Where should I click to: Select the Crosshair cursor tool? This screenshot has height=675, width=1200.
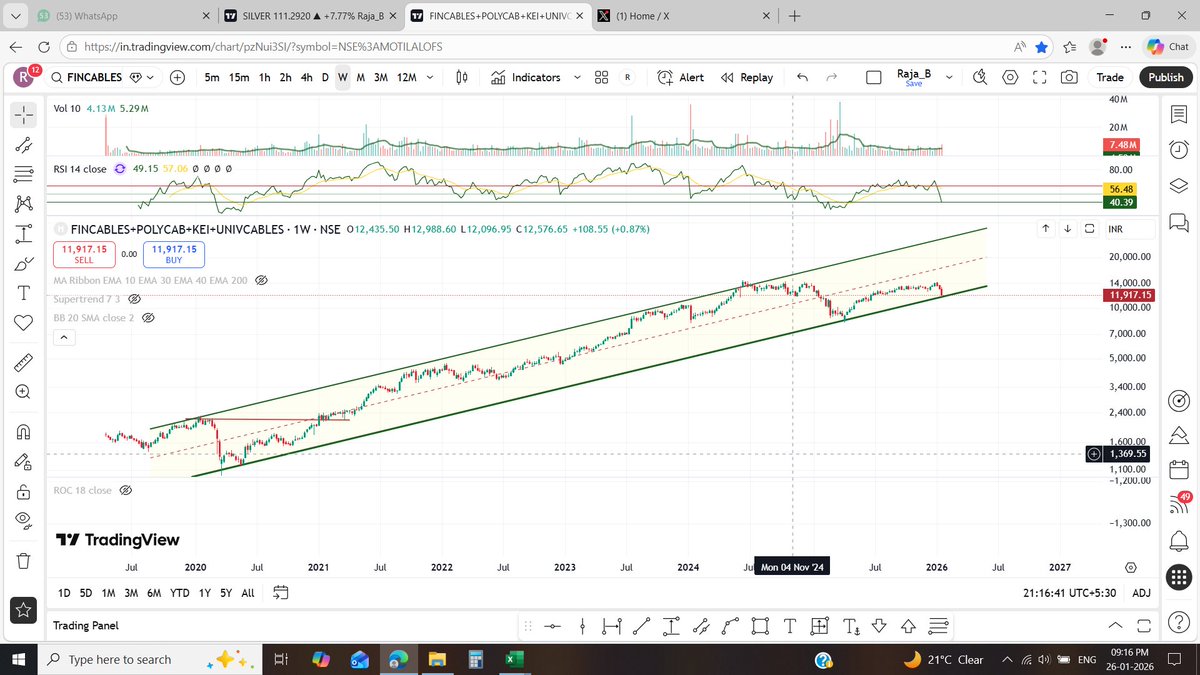tap(23, 114)
